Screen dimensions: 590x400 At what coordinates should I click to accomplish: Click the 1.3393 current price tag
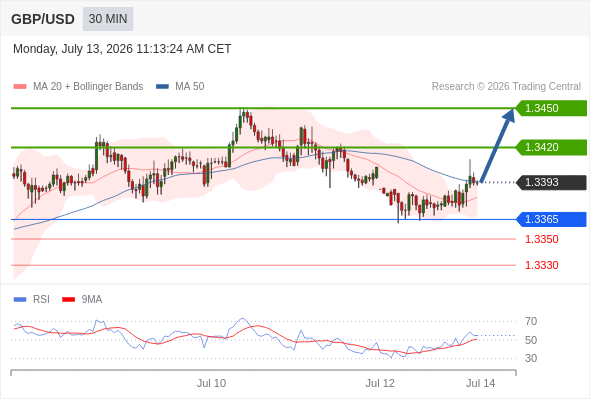click(551, 183)
